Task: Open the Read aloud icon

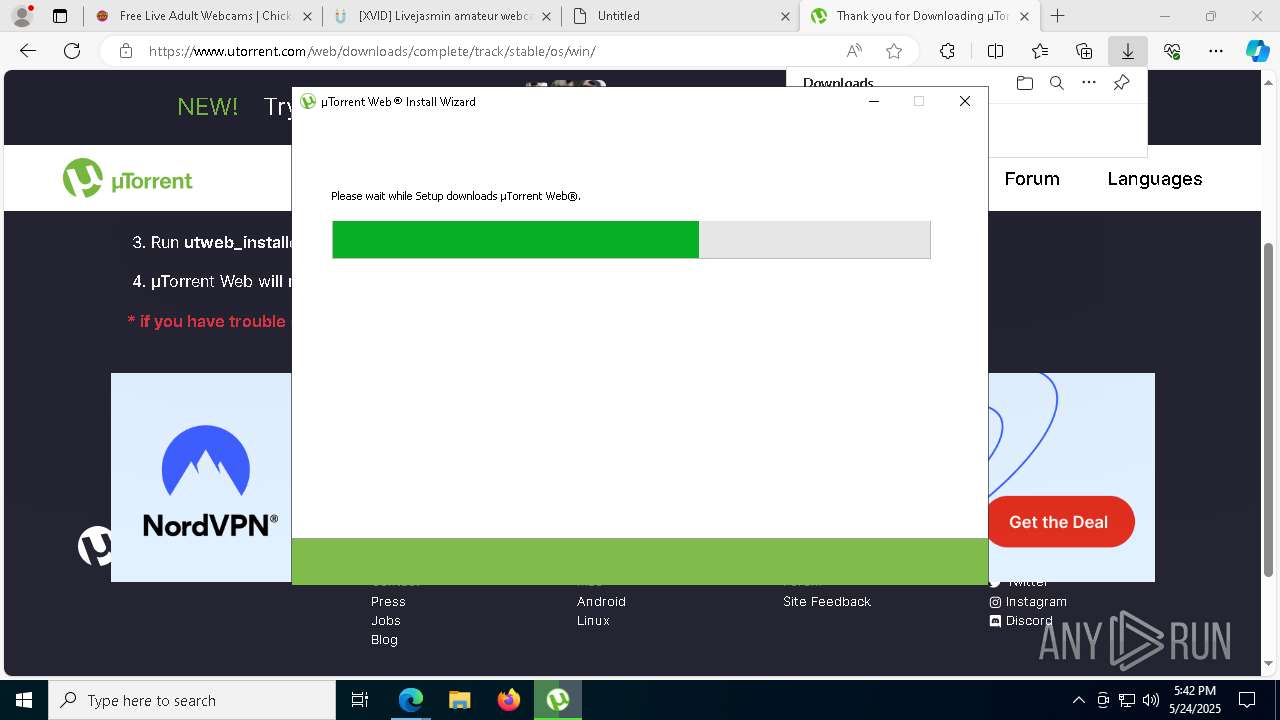Action: click(854, 51)
